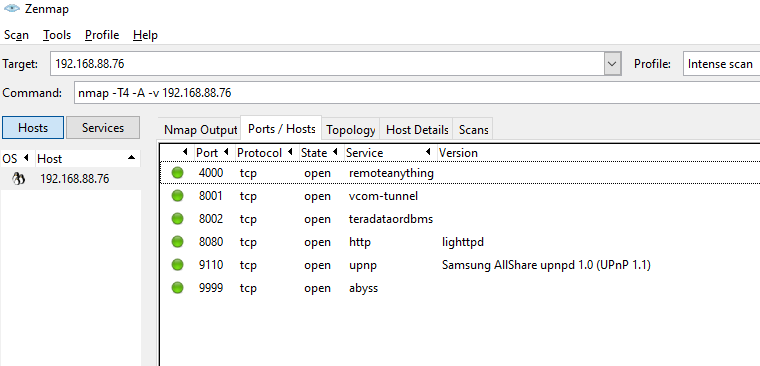Click port number 4000 cell
This screenshot has height=366, width=760.
click(211, 173)
